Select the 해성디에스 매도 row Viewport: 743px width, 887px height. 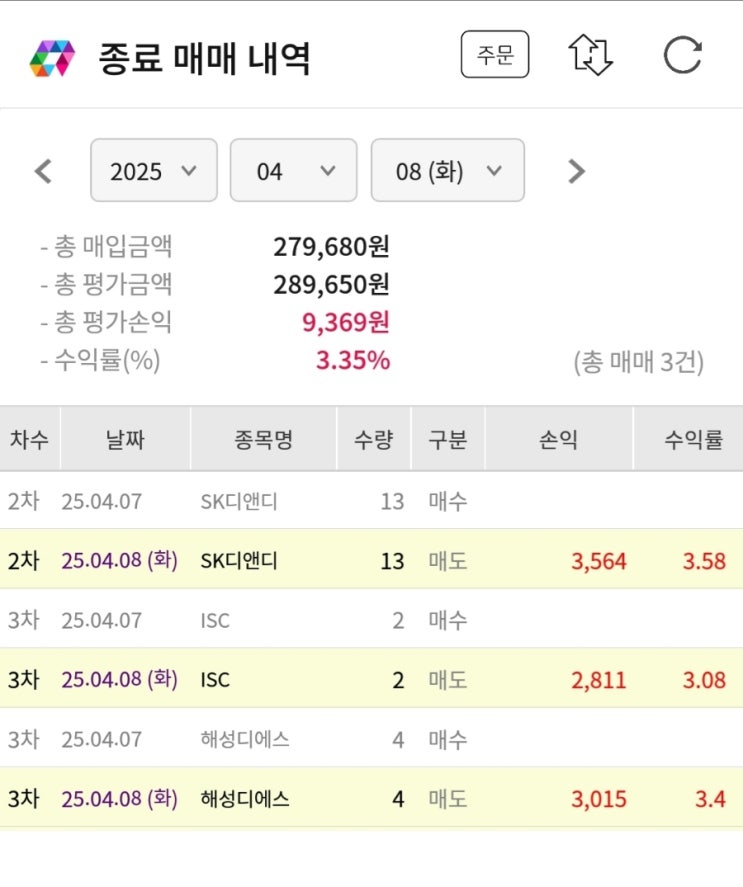pos(371,798)
